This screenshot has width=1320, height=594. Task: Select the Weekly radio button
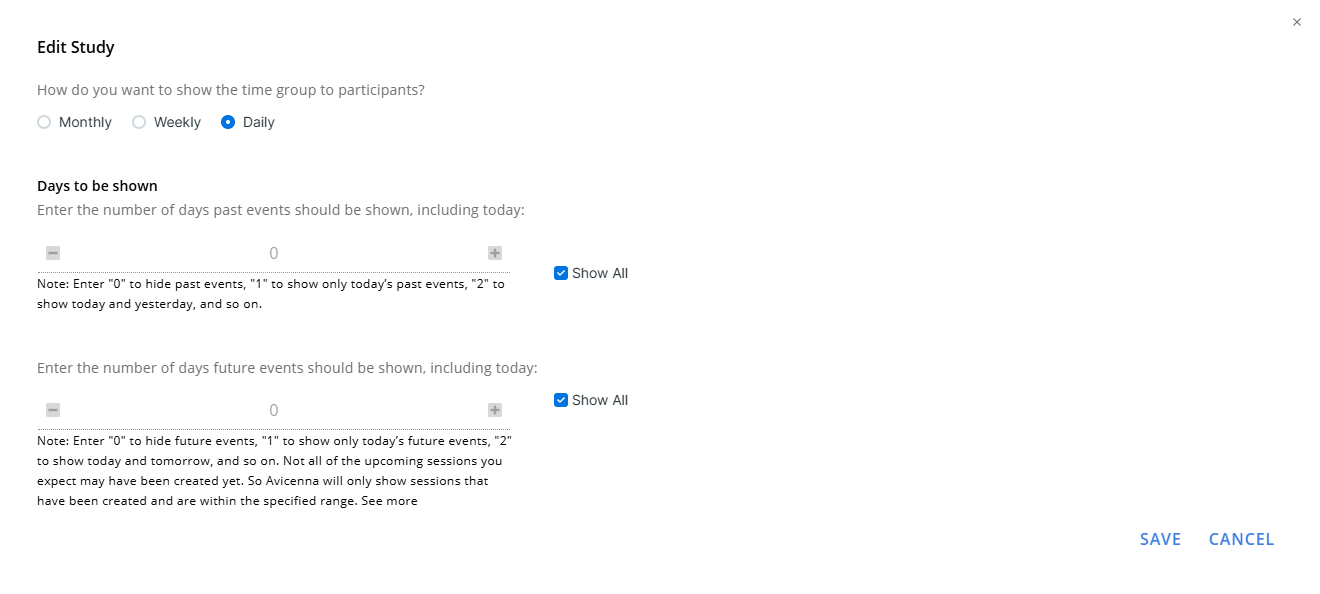(x=139, y=122)
